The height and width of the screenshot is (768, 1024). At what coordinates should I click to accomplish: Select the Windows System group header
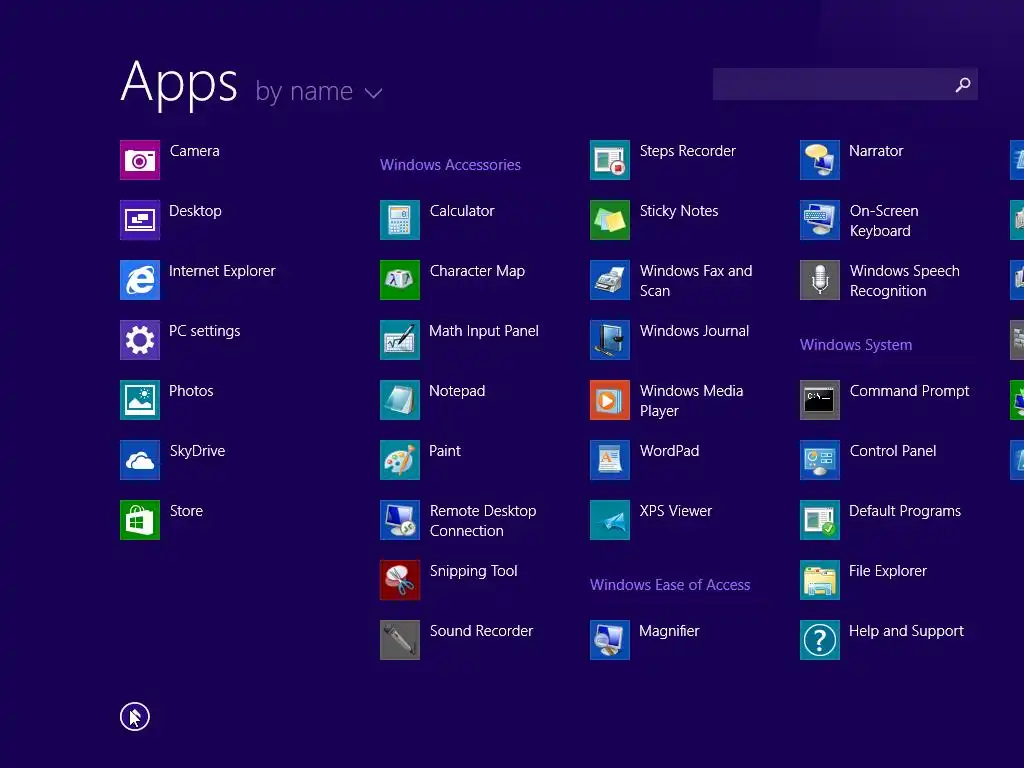coord(856,345)
